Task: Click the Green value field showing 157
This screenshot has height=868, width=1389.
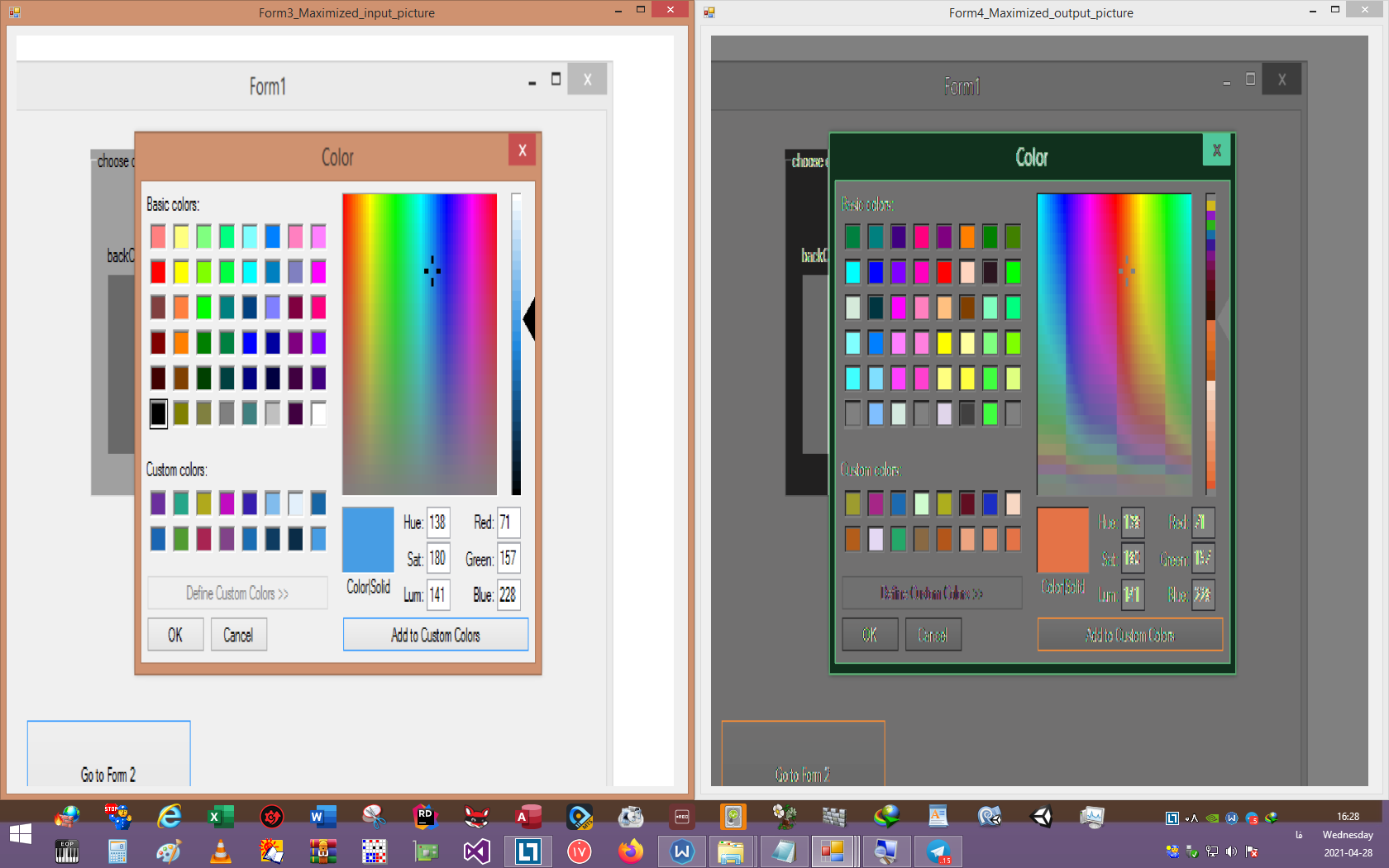Action: click(x=508, y=559)
